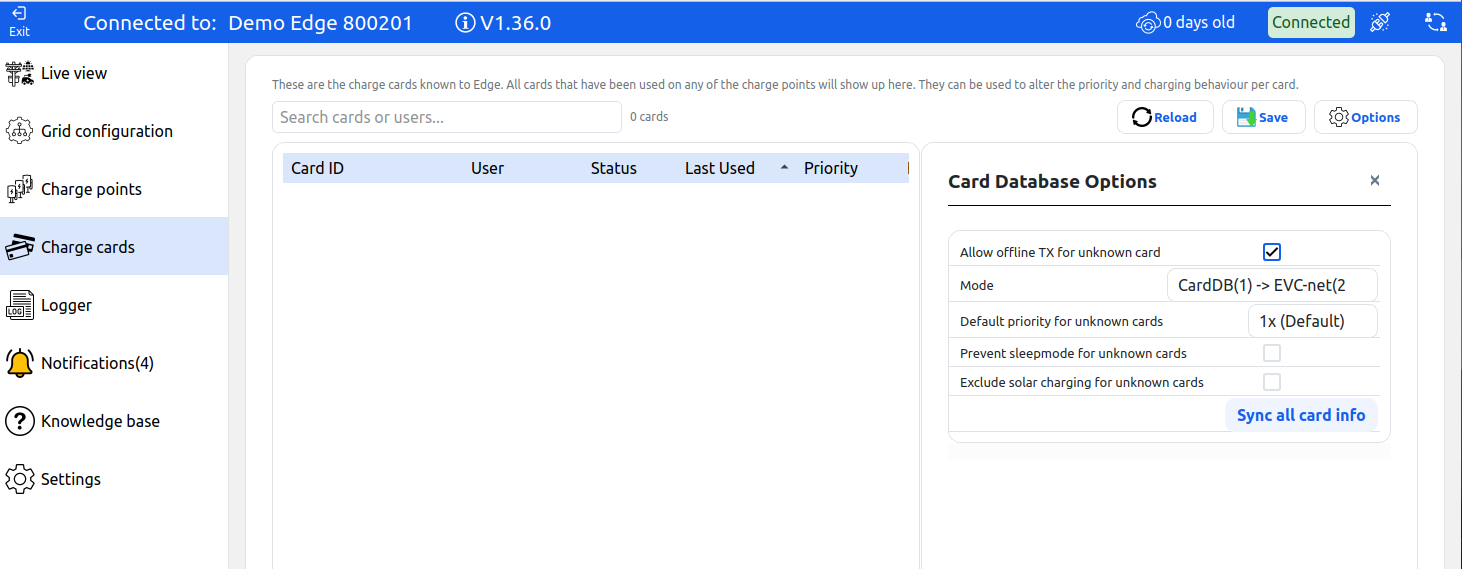
Task: Click the satellite link icon in header
Action: coord(1380,22)
